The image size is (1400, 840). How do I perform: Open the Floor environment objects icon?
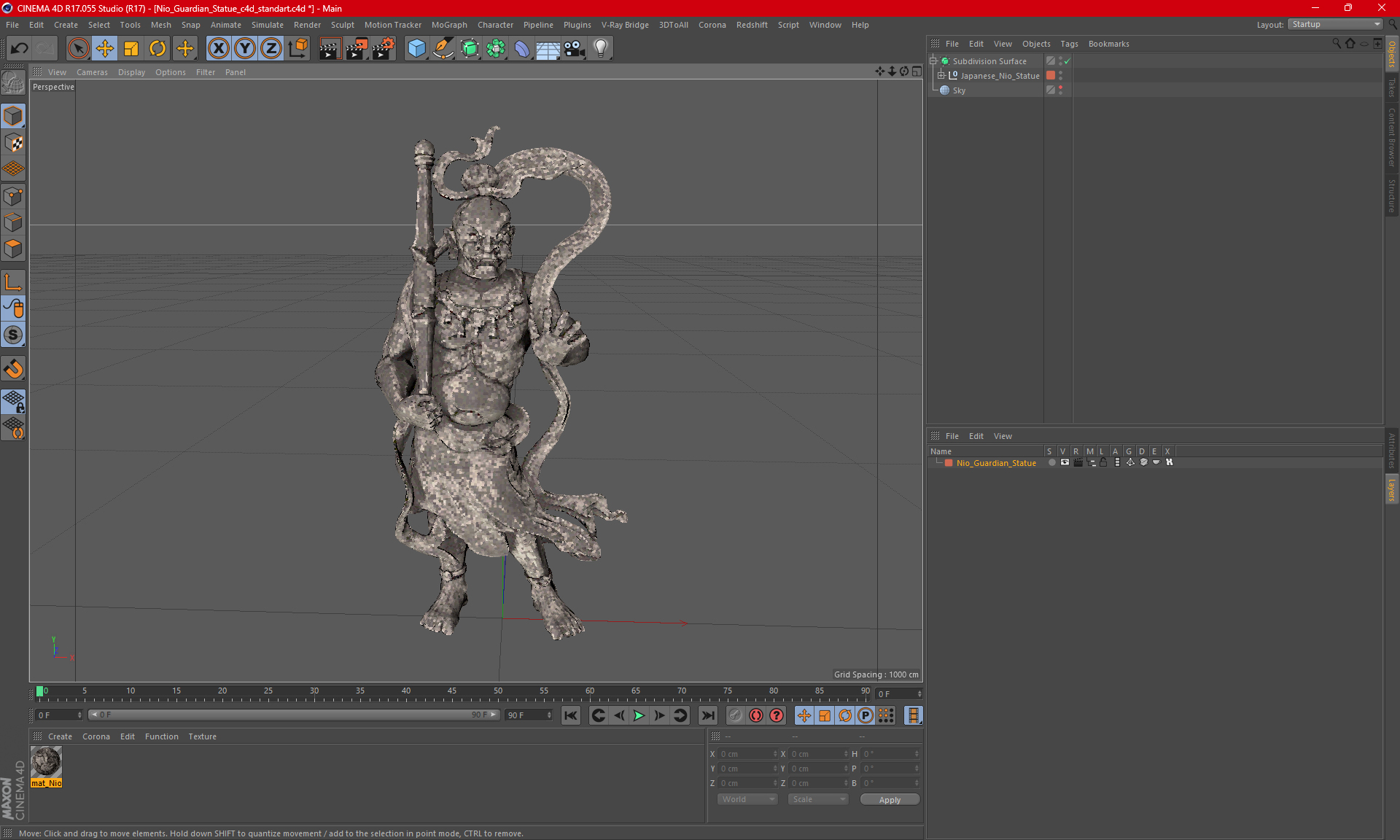pos(548,49)
